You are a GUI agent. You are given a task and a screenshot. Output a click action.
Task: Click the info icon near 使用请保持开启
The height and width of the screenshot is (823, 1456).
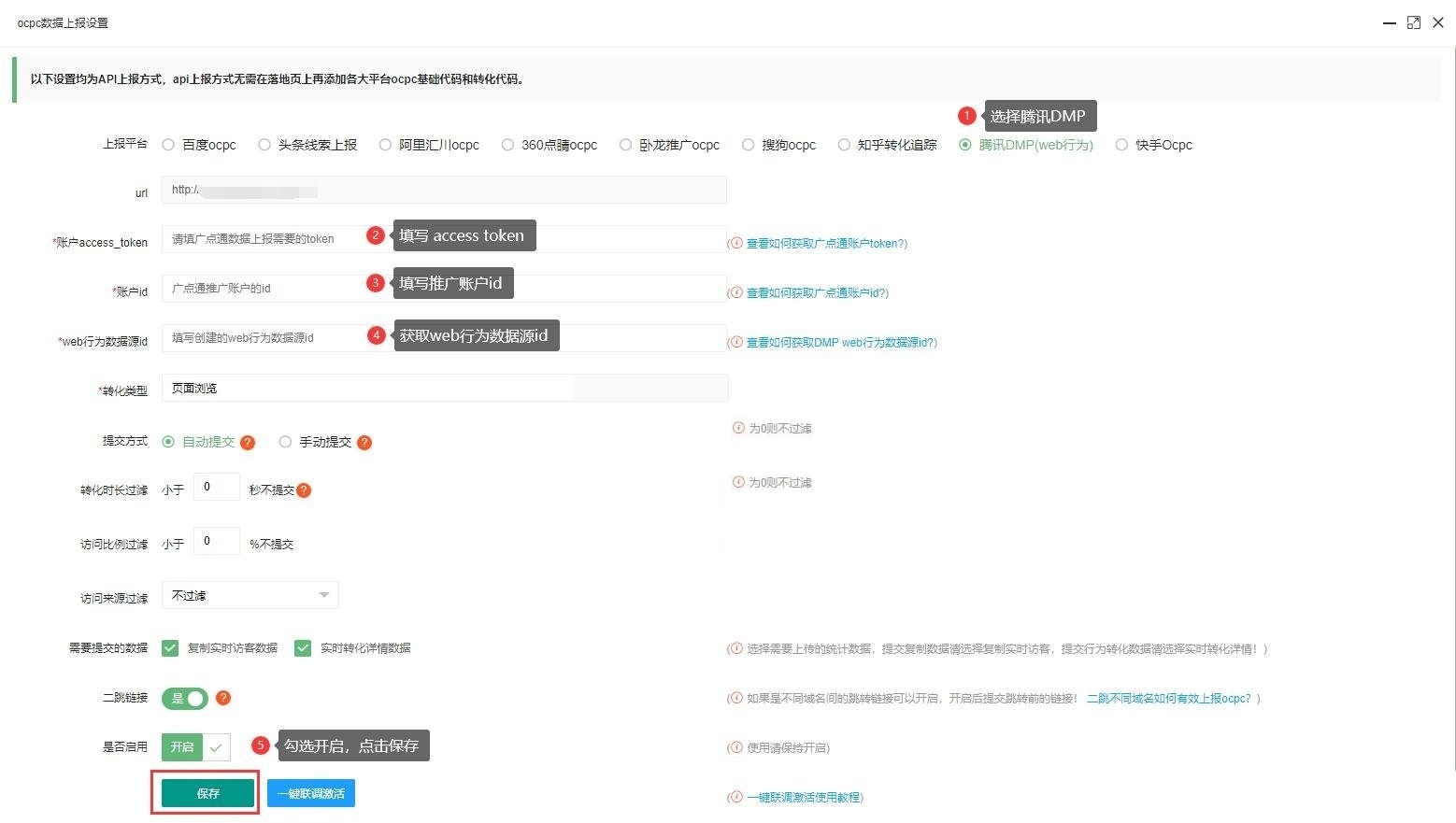pos(737,747)
